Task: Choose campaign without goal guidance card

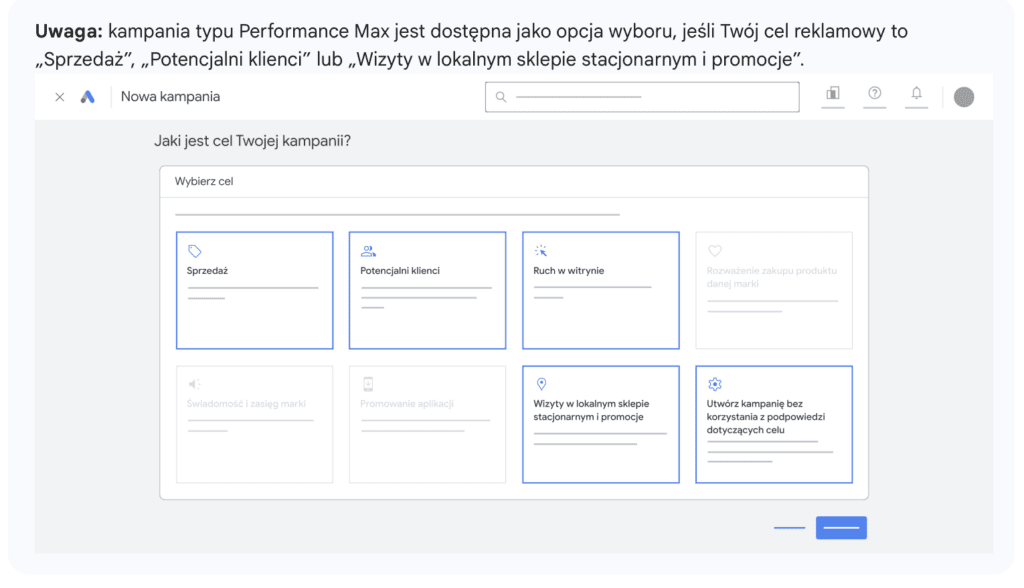Action: [773, 424]
